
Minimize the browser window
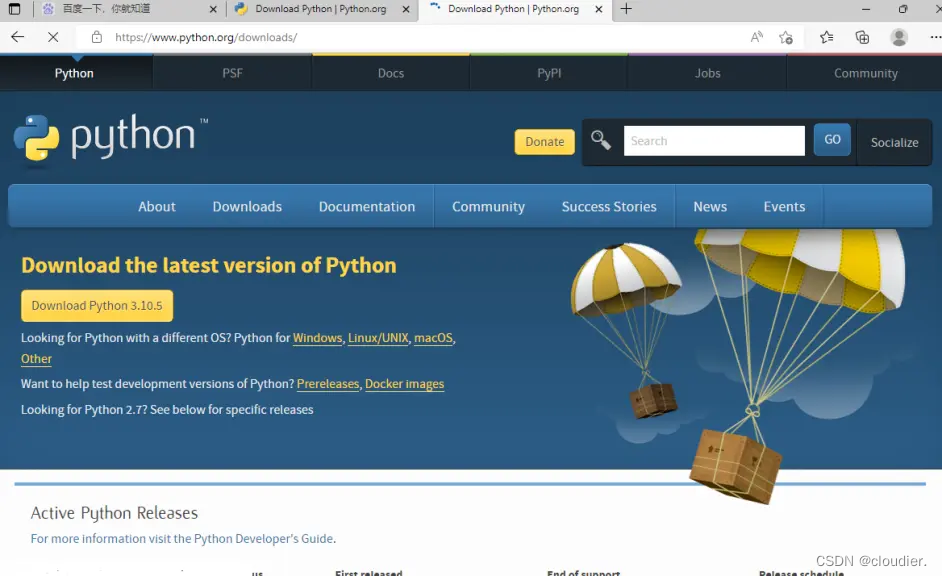(866, 9)
